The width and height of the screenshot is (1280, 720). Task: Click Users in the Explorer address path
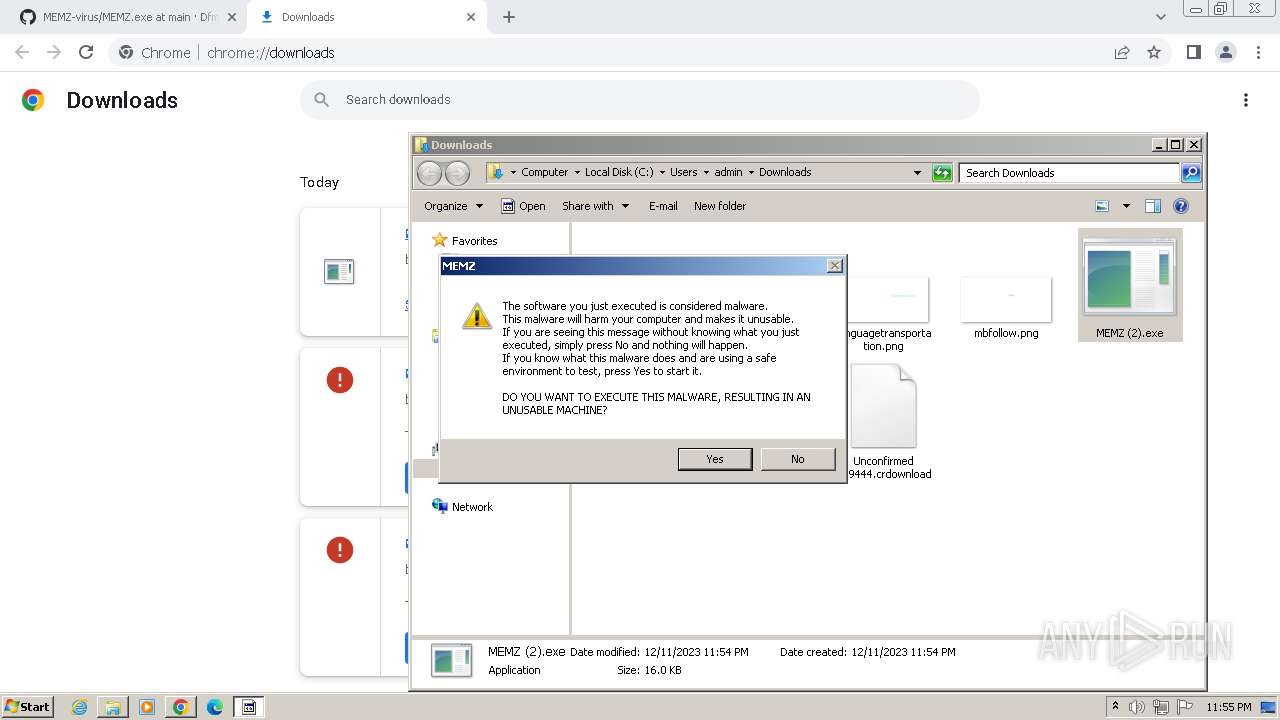[x=684, y=172]
